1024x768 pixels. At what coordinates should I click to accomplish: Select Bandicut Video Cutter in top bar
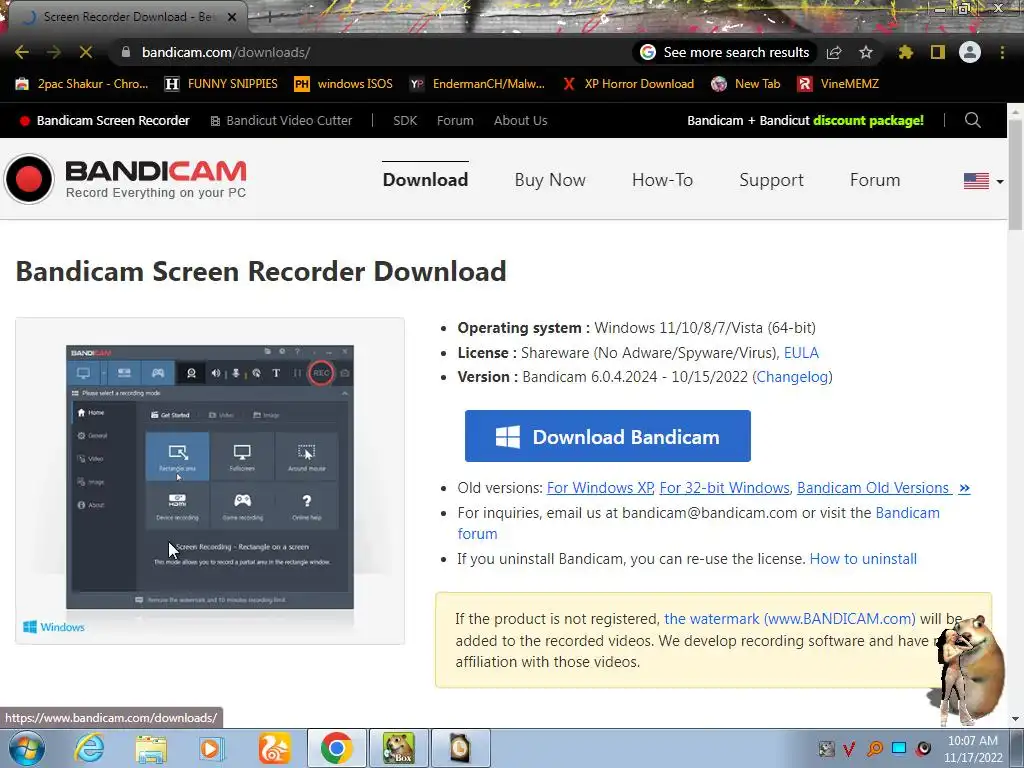281,120
